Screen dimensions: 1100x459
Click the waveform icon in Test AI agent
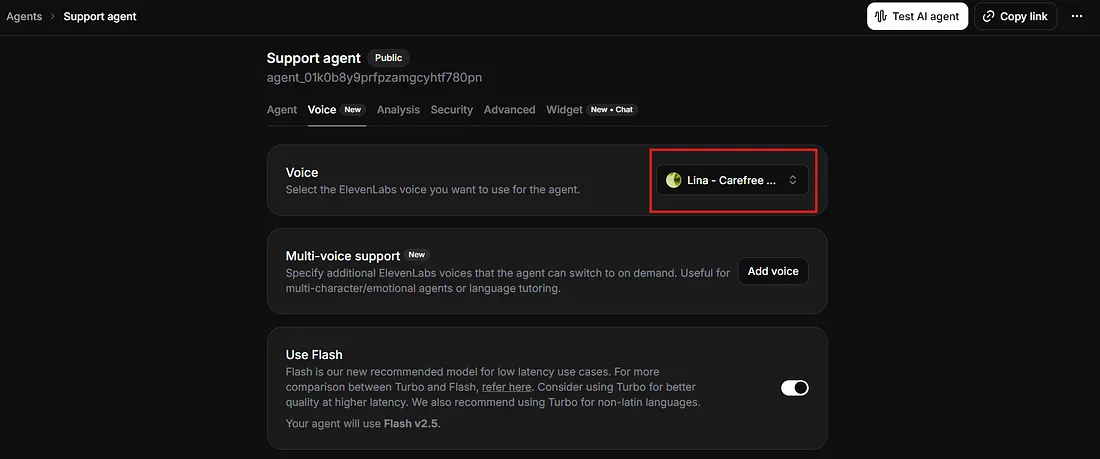point(881,16)
